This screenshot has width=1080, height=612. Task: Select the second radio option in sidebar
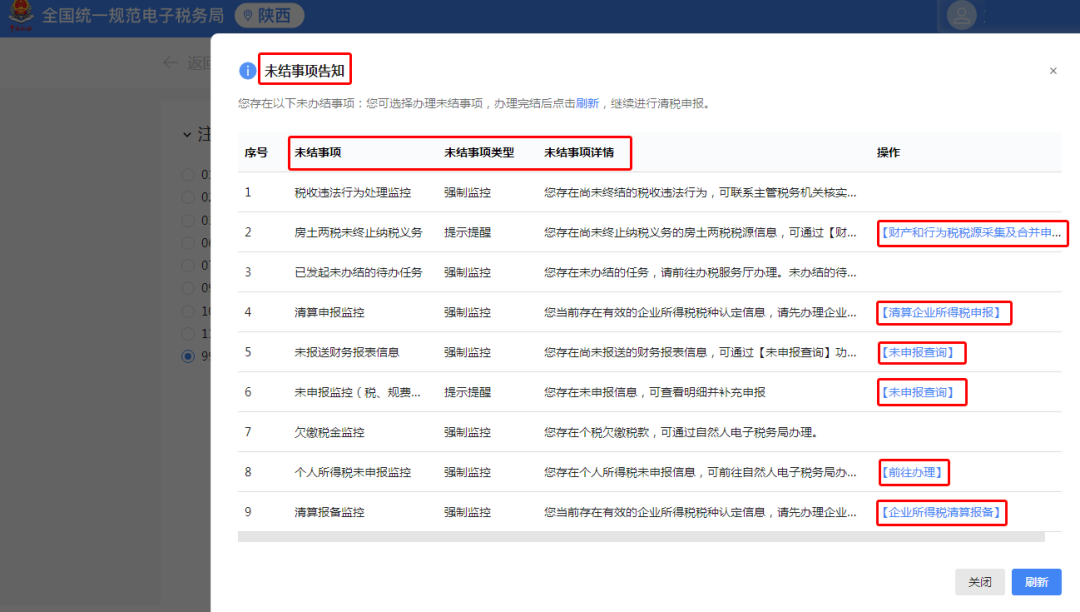[x=186, y=198]
